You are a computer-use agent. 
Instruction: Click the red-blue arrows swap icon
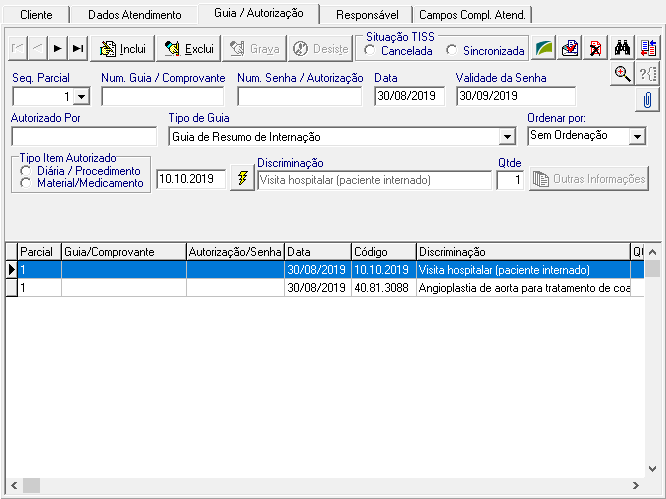[648, 48]
